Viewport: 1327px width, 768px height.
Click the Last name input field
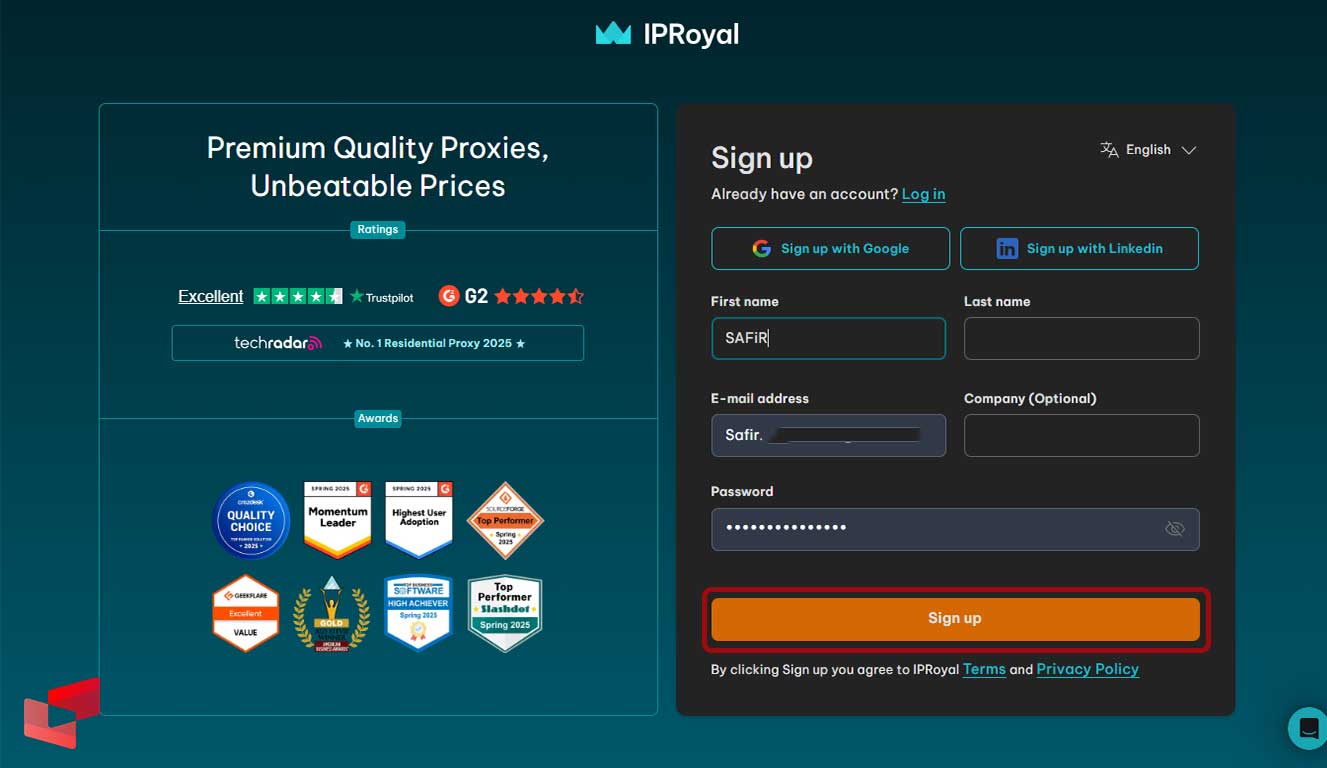coord(1080,338)
